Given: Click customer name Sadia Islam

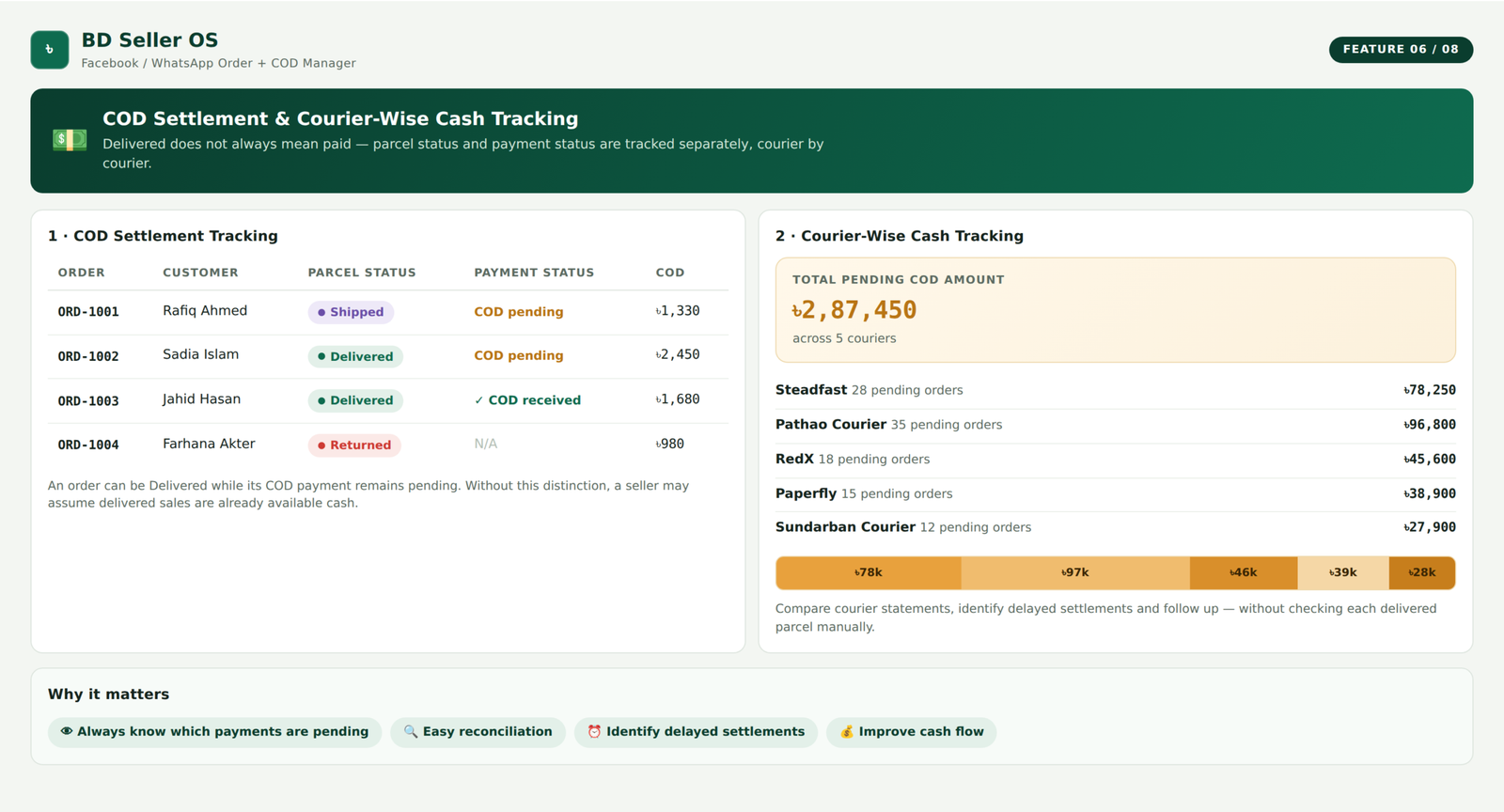Looking at the screenshot, I should tap(201, 354).
